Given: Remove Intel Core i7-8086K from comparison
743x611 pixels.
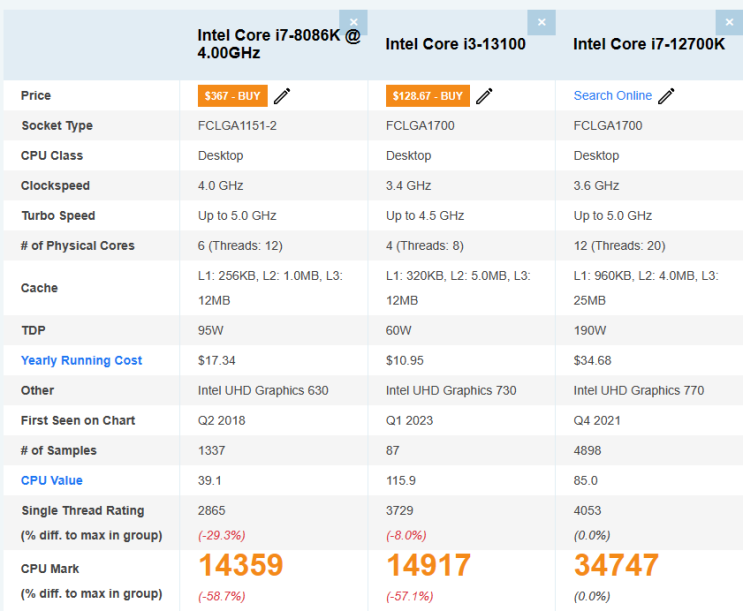Looking at the screenshot, I should [x=353, y=22].
